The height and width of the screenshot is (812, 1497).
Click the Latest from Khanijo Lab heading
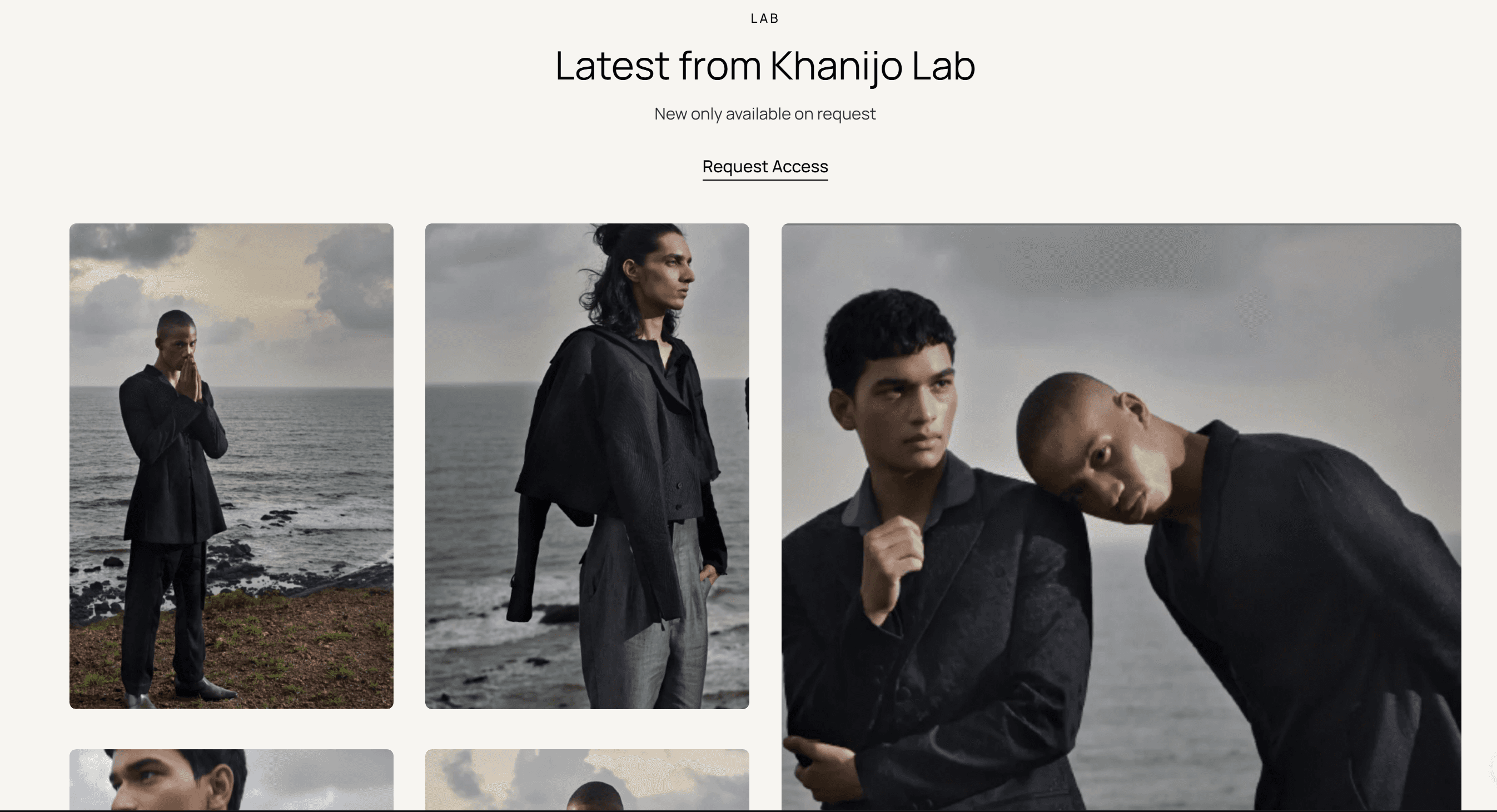coord(765,65)
